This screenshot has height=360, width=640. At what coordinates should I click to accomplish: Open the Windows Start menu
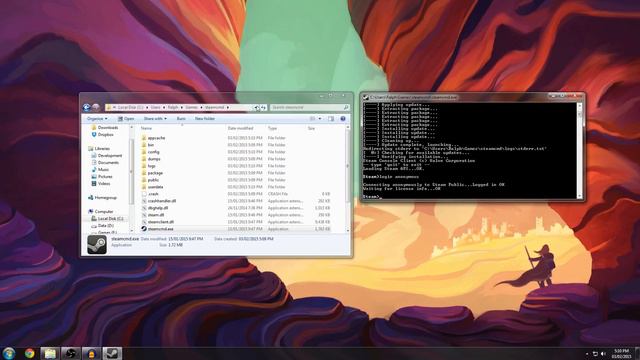9,353
